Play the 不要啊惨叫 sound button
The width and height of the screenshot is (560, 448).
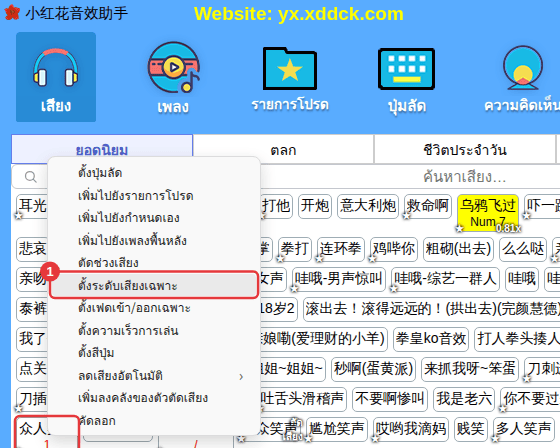tap(390, 399)
